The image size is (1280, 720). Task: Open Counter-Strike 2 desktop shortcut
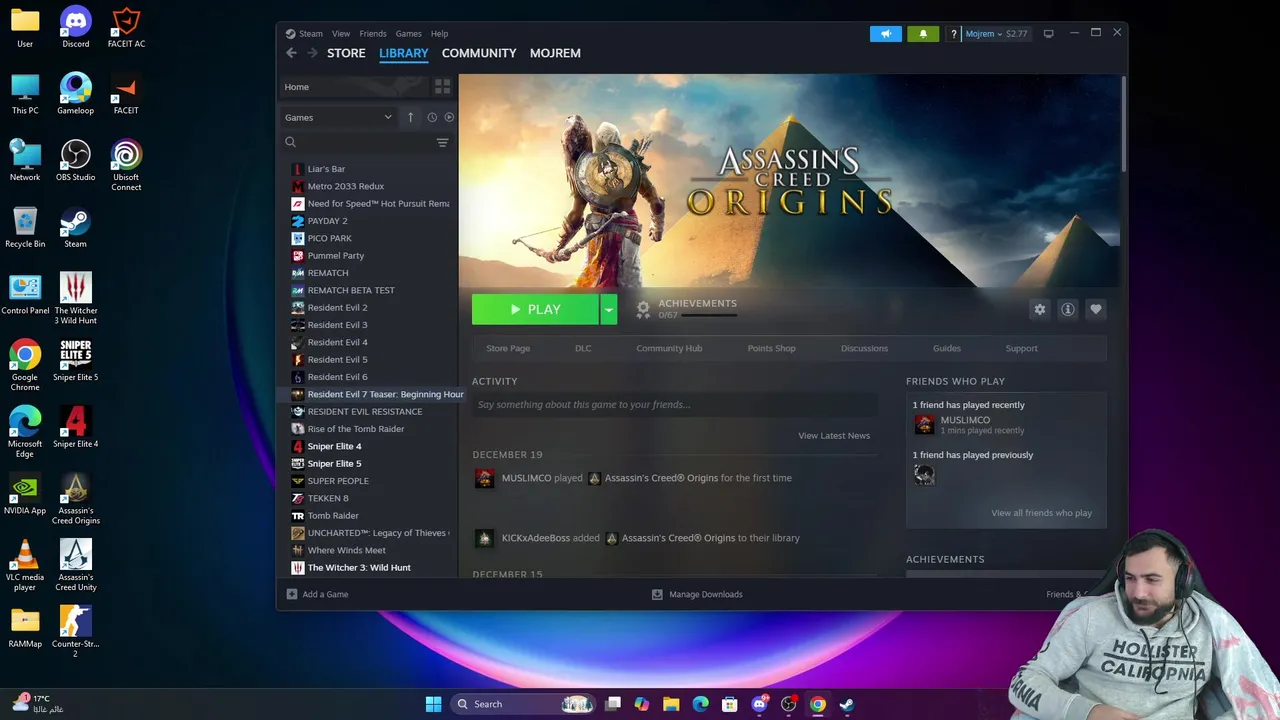76,631
